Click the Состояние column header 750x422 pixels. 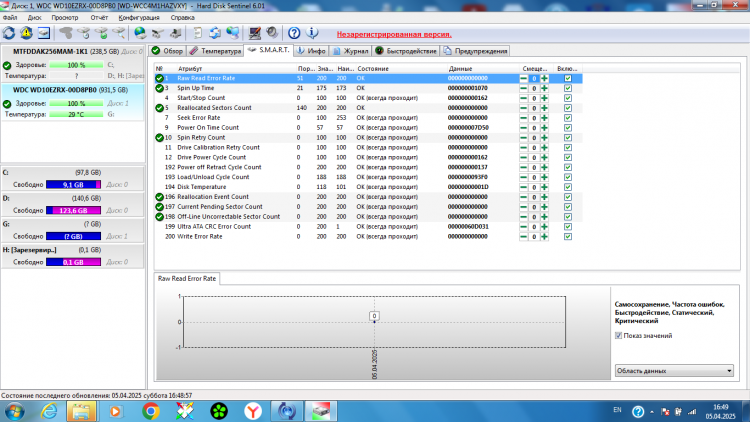coord(401,69)
